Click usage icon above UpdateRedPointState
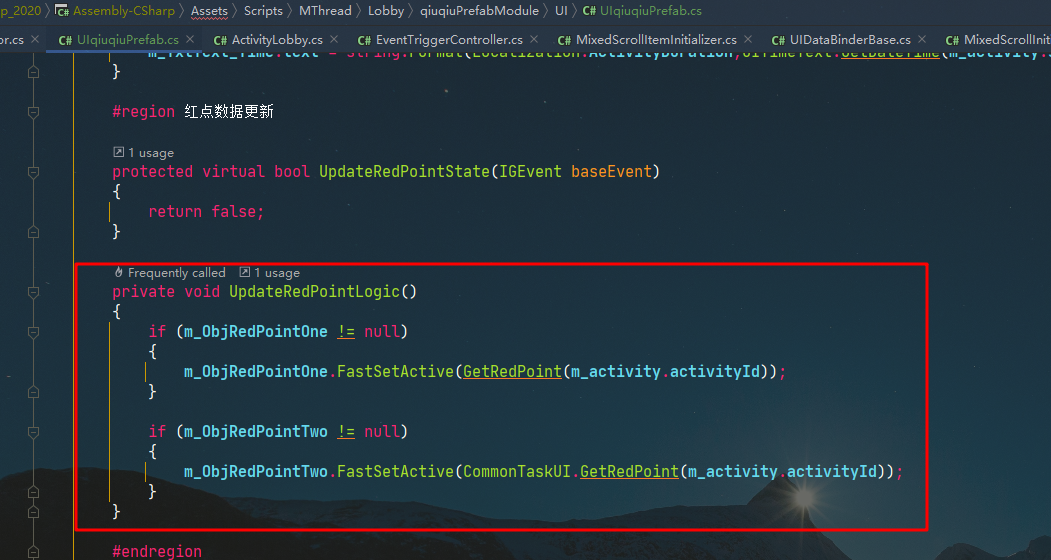Viewport: 1051px width, 560px height. click(119, 152)
